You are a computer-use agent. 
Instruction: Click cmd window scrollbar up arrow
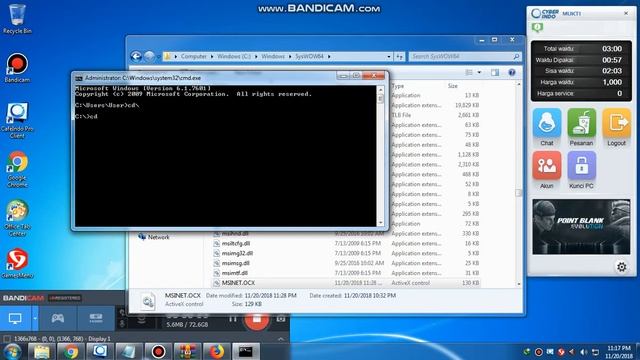click(381, 90)
